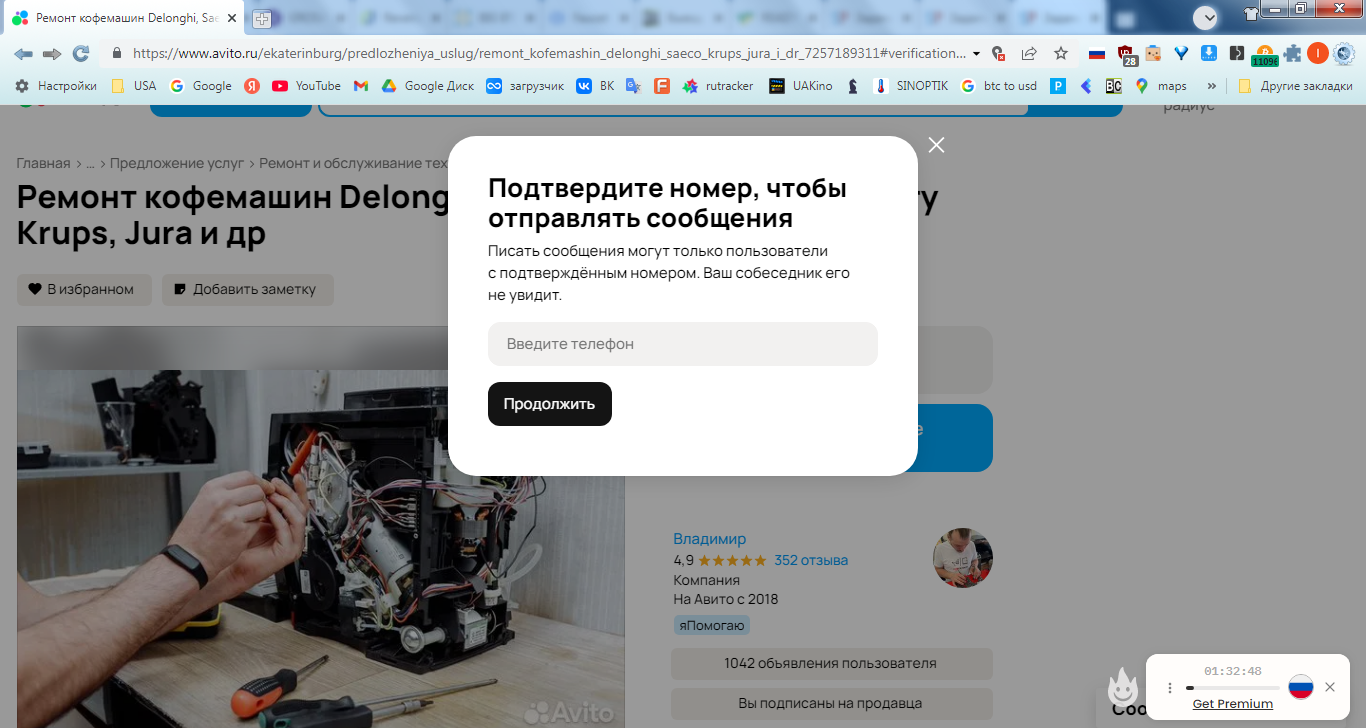Open the UAKino bookmark
The image size is (1366, 728).
point(801,86)
